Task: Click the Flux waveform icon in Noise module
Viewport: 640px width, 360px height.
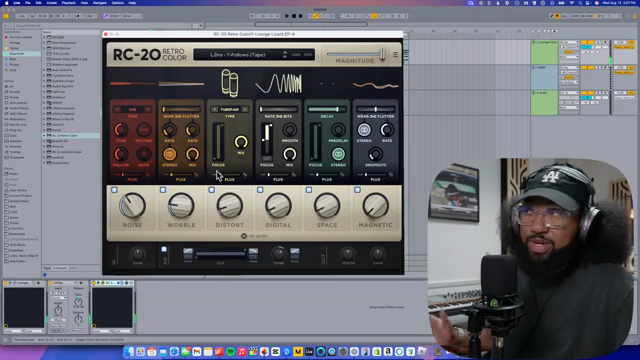Action: (x=147, y=175)
